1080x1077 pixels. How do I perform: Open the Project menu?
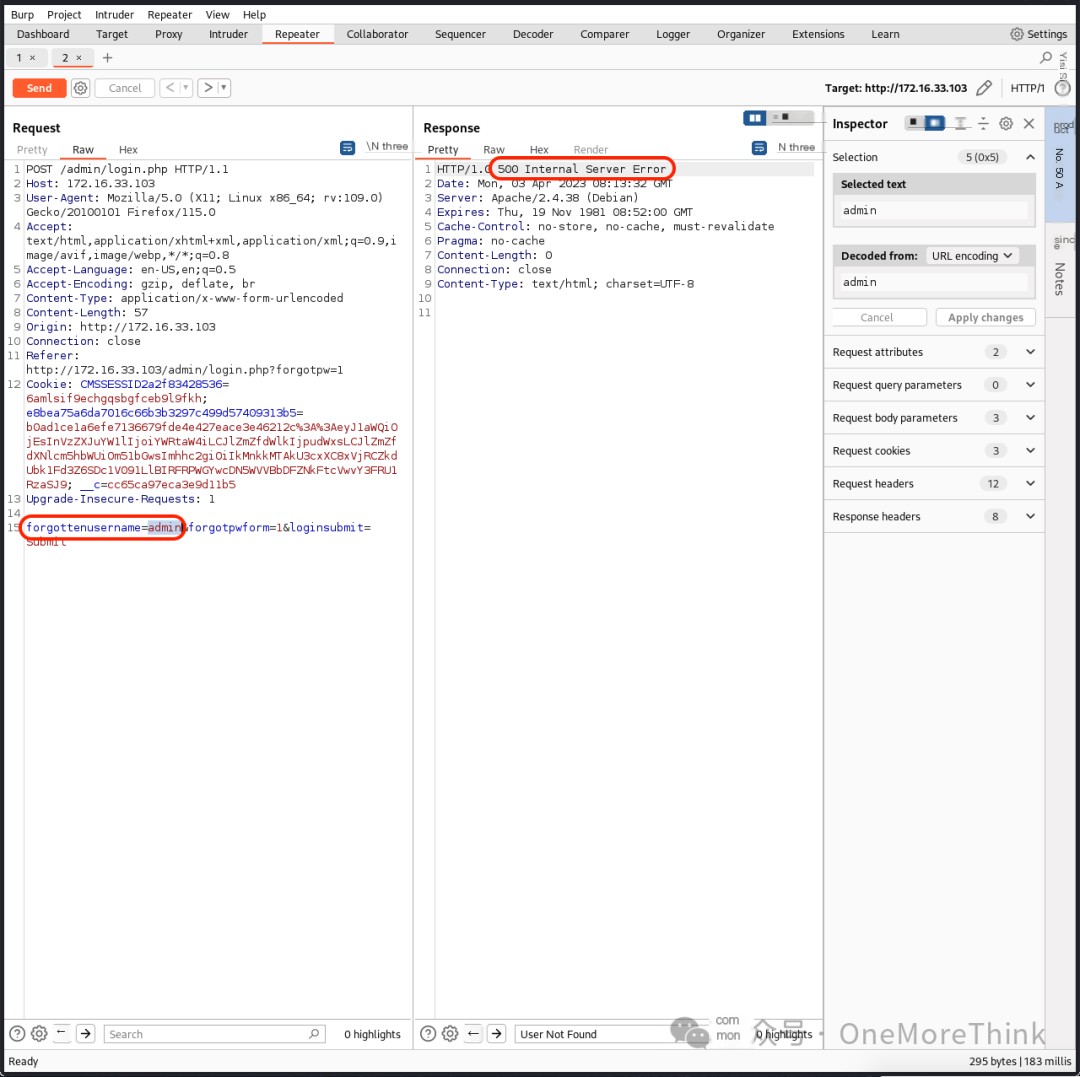tap(64, 14)
